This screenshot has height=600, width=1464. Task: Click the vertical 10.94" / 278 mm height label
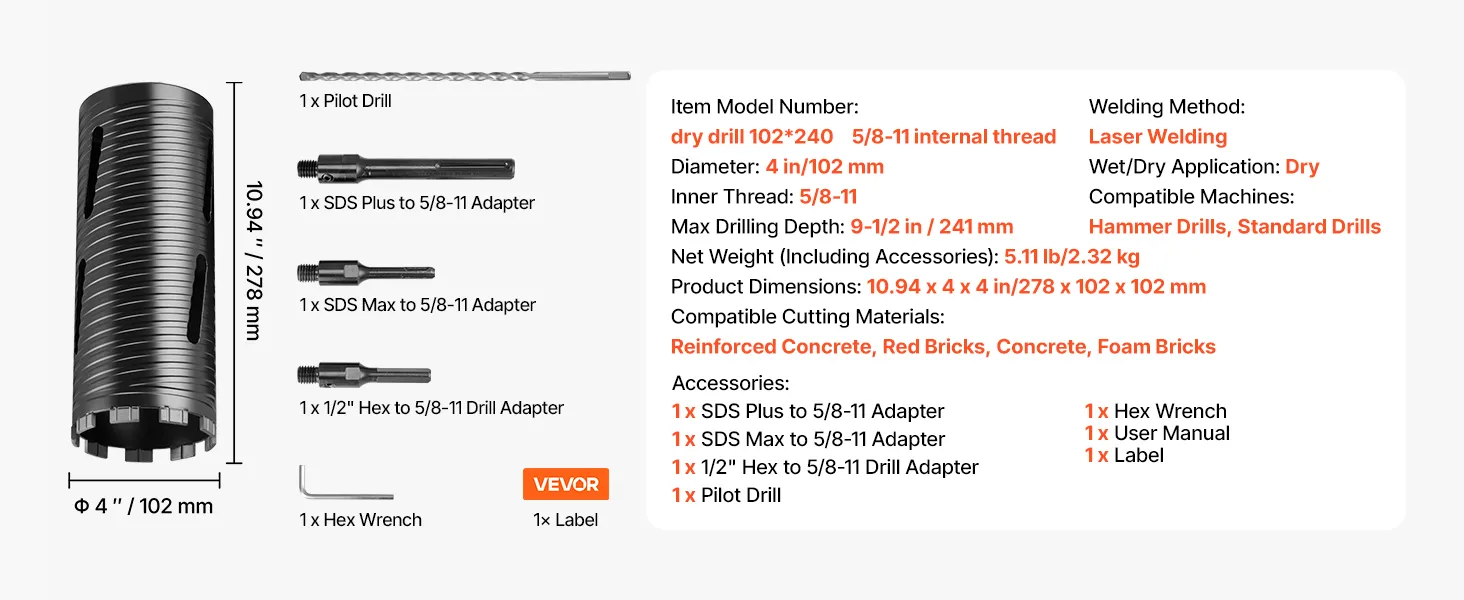point(254,260)
